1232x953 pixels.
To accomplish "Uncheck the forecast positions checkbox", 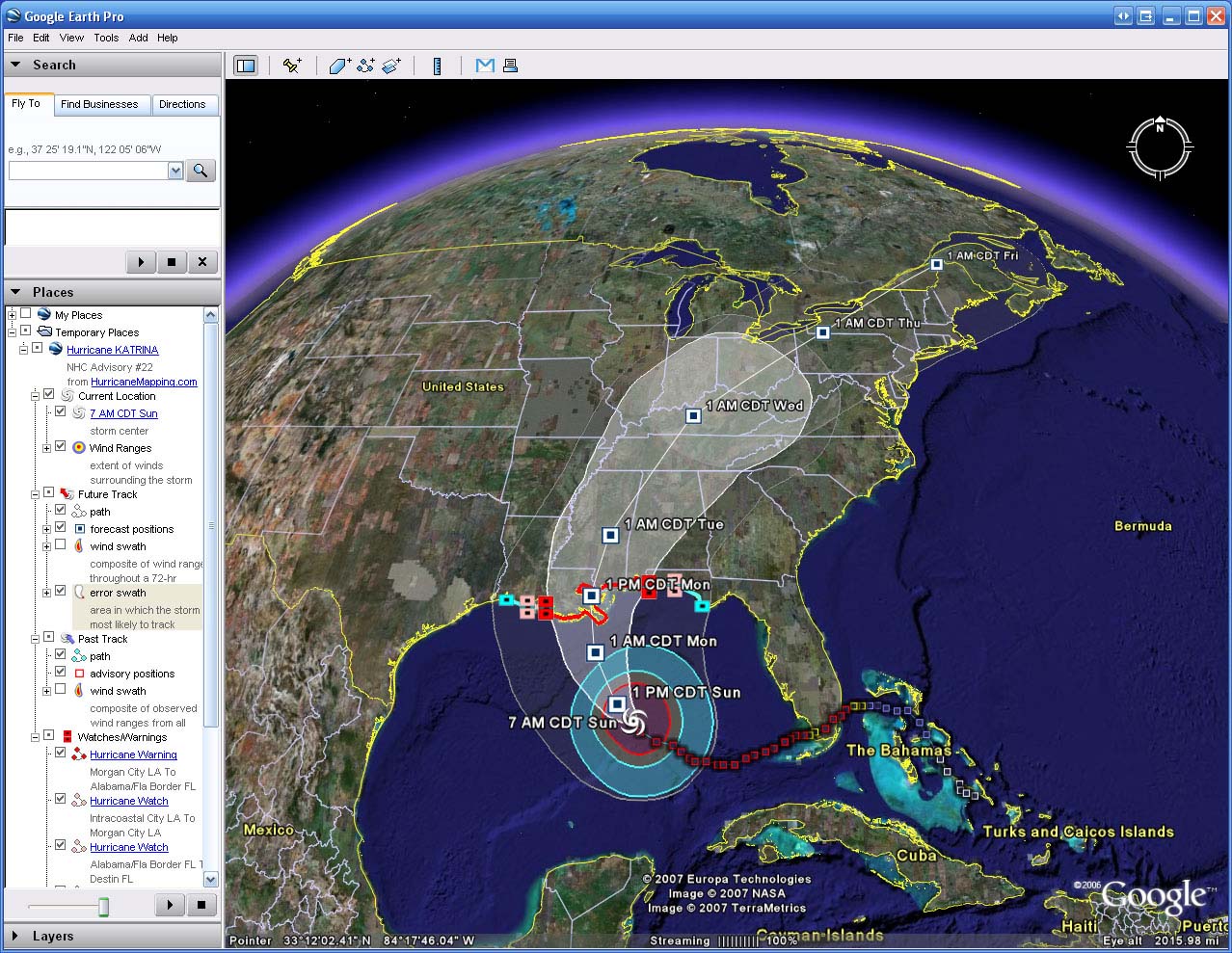I will pyautogui.click(x=61, y=527).
